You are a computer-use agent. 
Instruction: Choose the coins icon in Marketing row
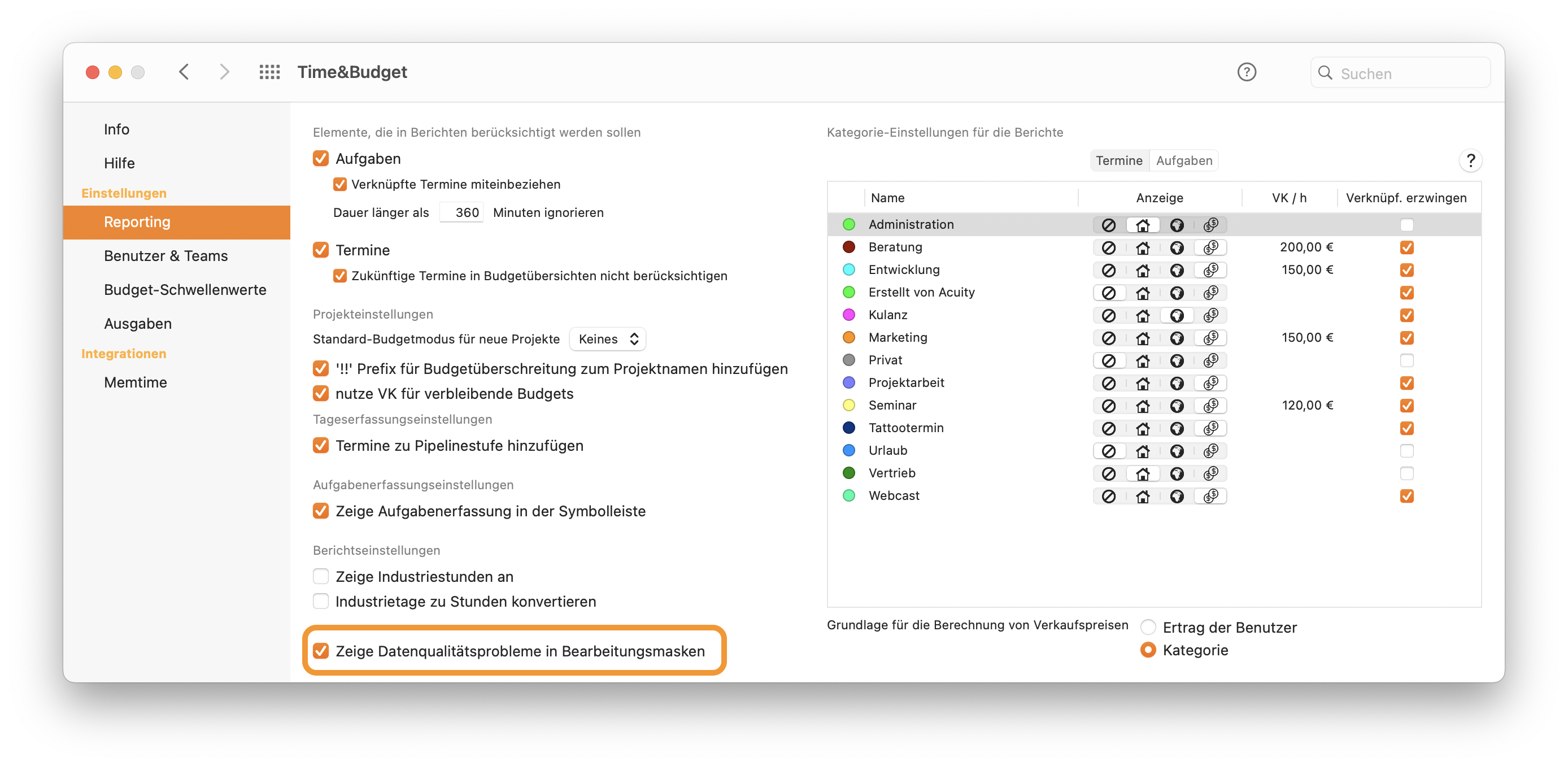point(1210,337)
